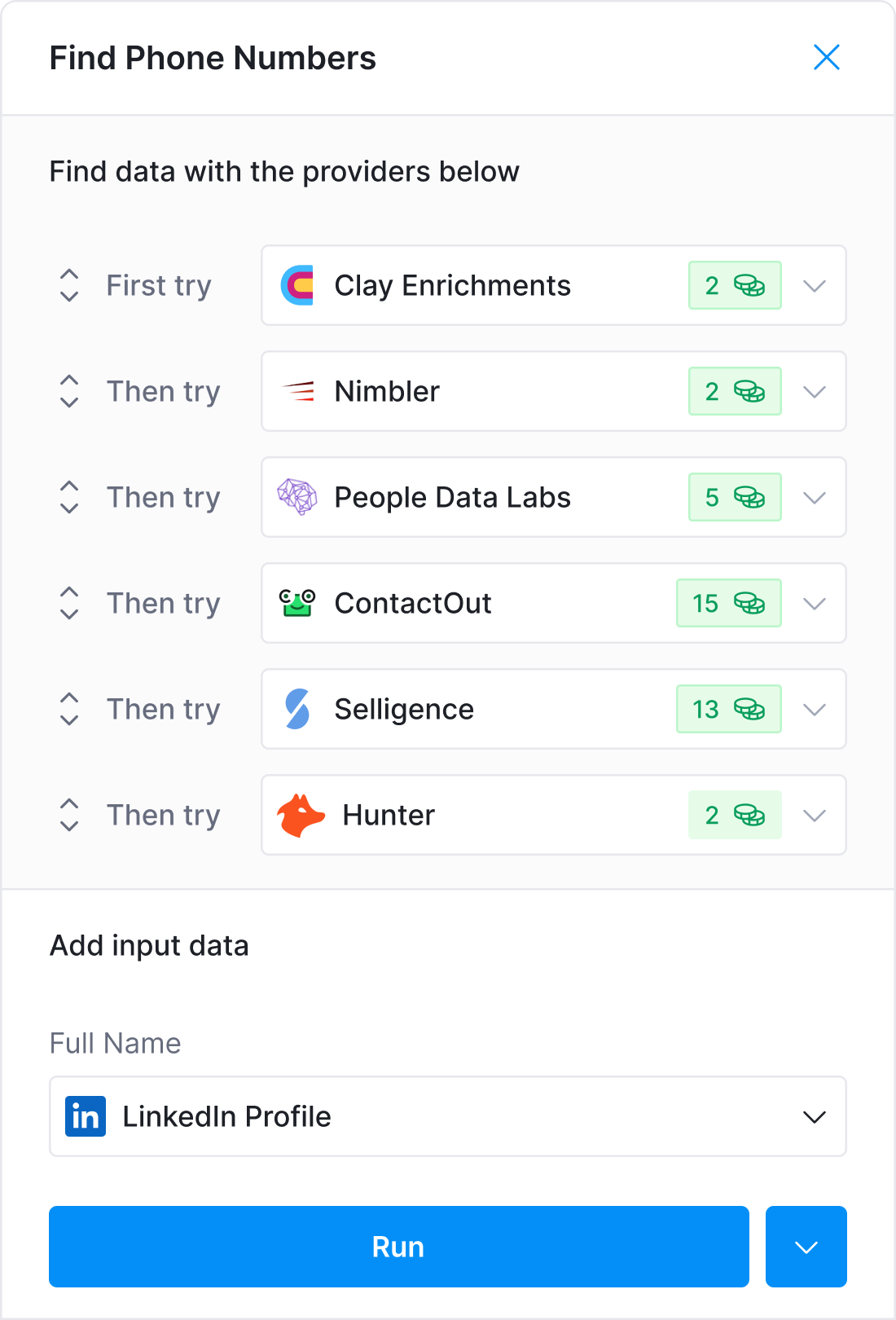Image resolution: width=896 pixels, height=1320 pixels.
Task: Click the Hunter fox icon
Action: click(x=300, y=815)
